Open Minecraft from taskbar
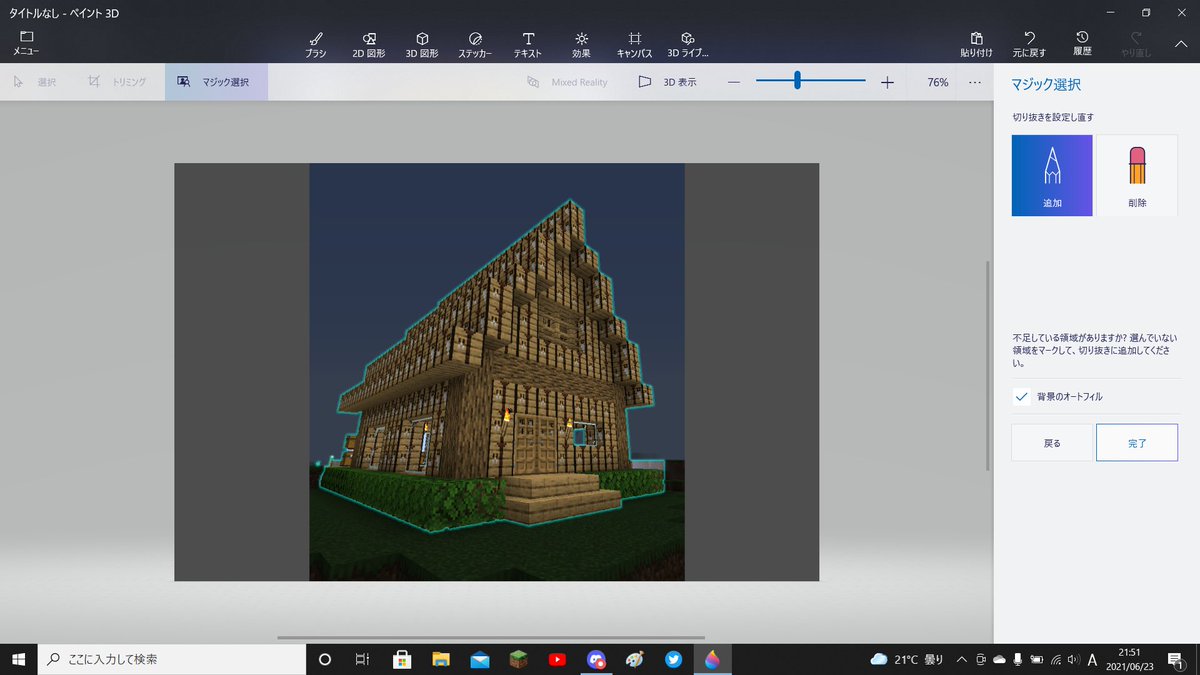This screenshot has height=675, width=1200. [x=518, y=659]
